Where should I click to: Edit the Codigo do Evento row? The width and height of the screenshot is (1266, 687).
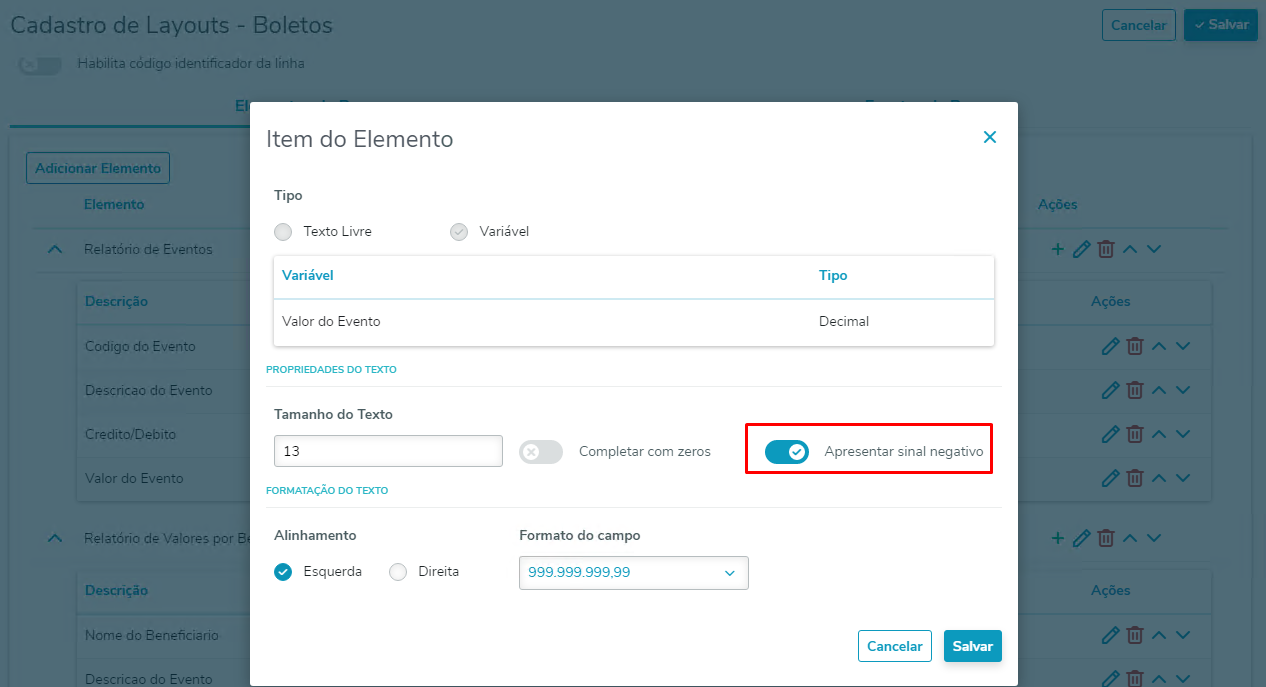(1110, 346)
